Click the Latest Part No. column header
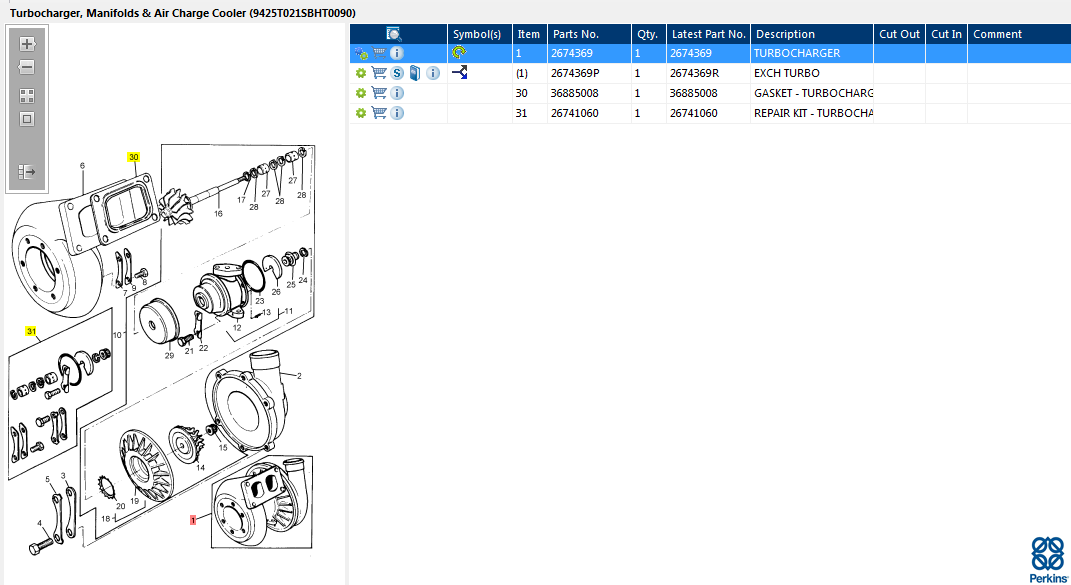This screenshot has height=585, width=1071. 708,34
